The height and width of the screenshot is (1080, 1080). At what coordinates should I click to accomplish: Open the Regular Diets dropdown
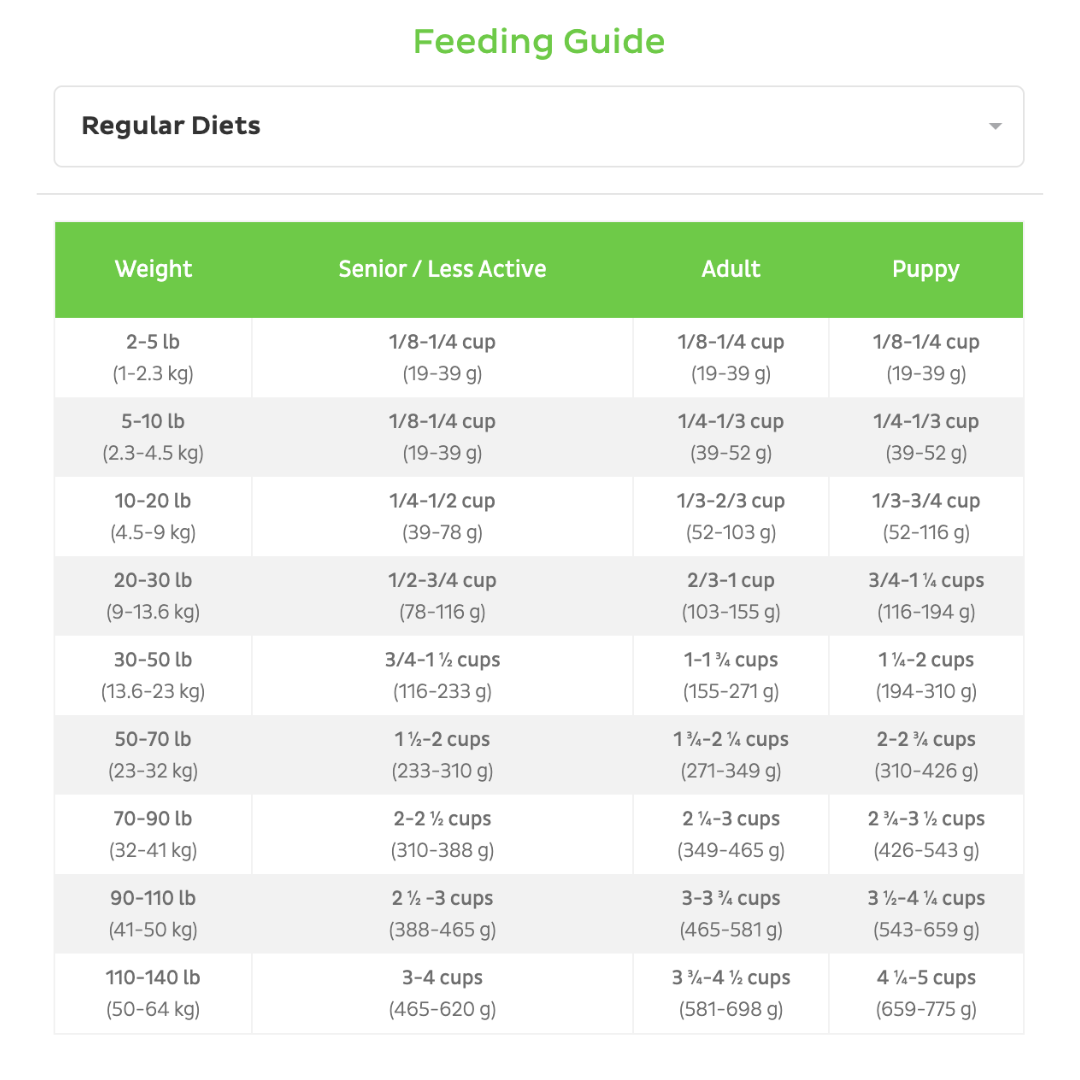(538, 126)
